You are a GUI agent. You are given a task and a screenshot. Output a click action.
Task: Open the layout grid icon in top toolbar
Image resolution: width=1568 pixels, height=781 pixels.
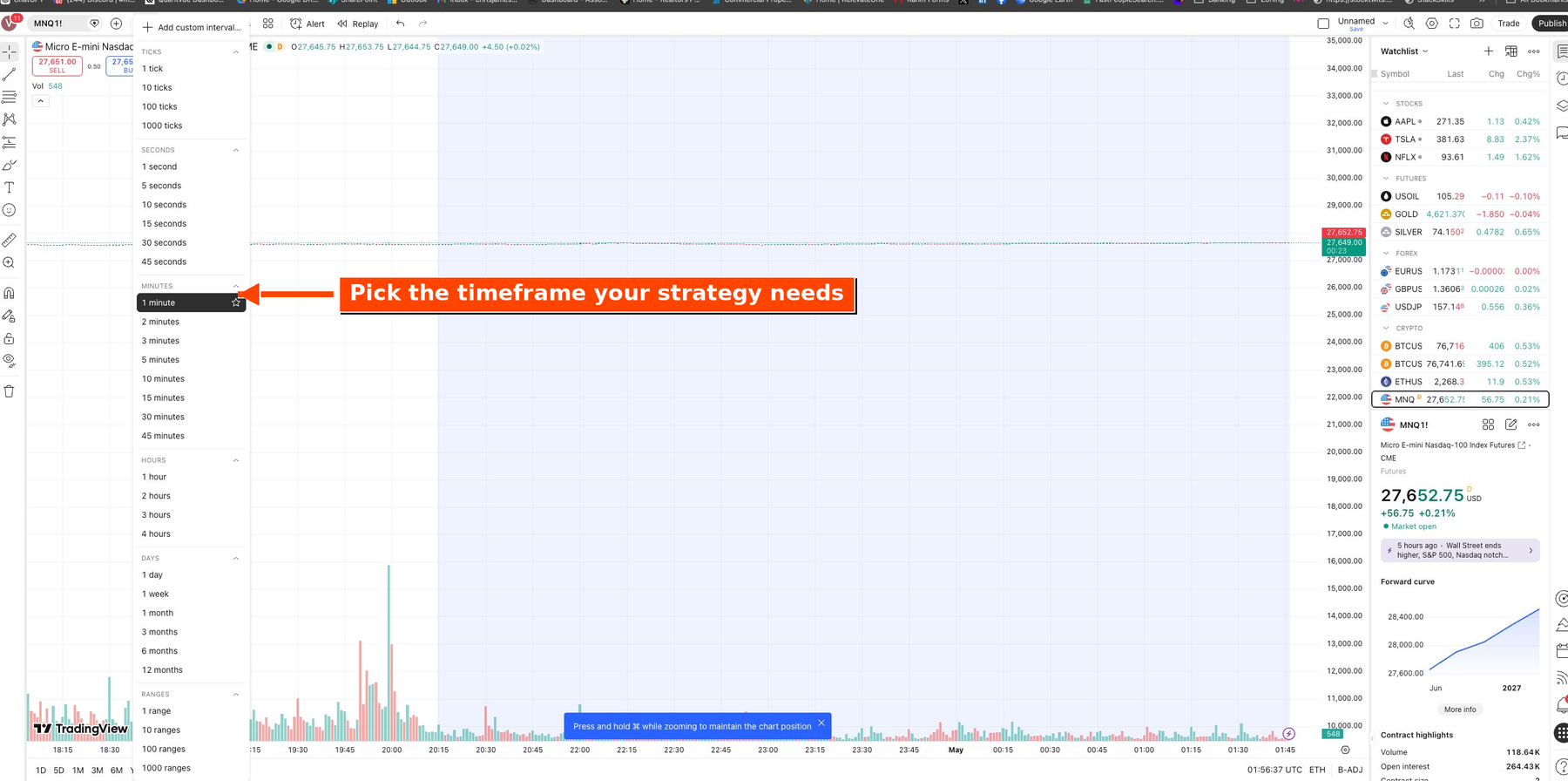[x=268, y=24]
